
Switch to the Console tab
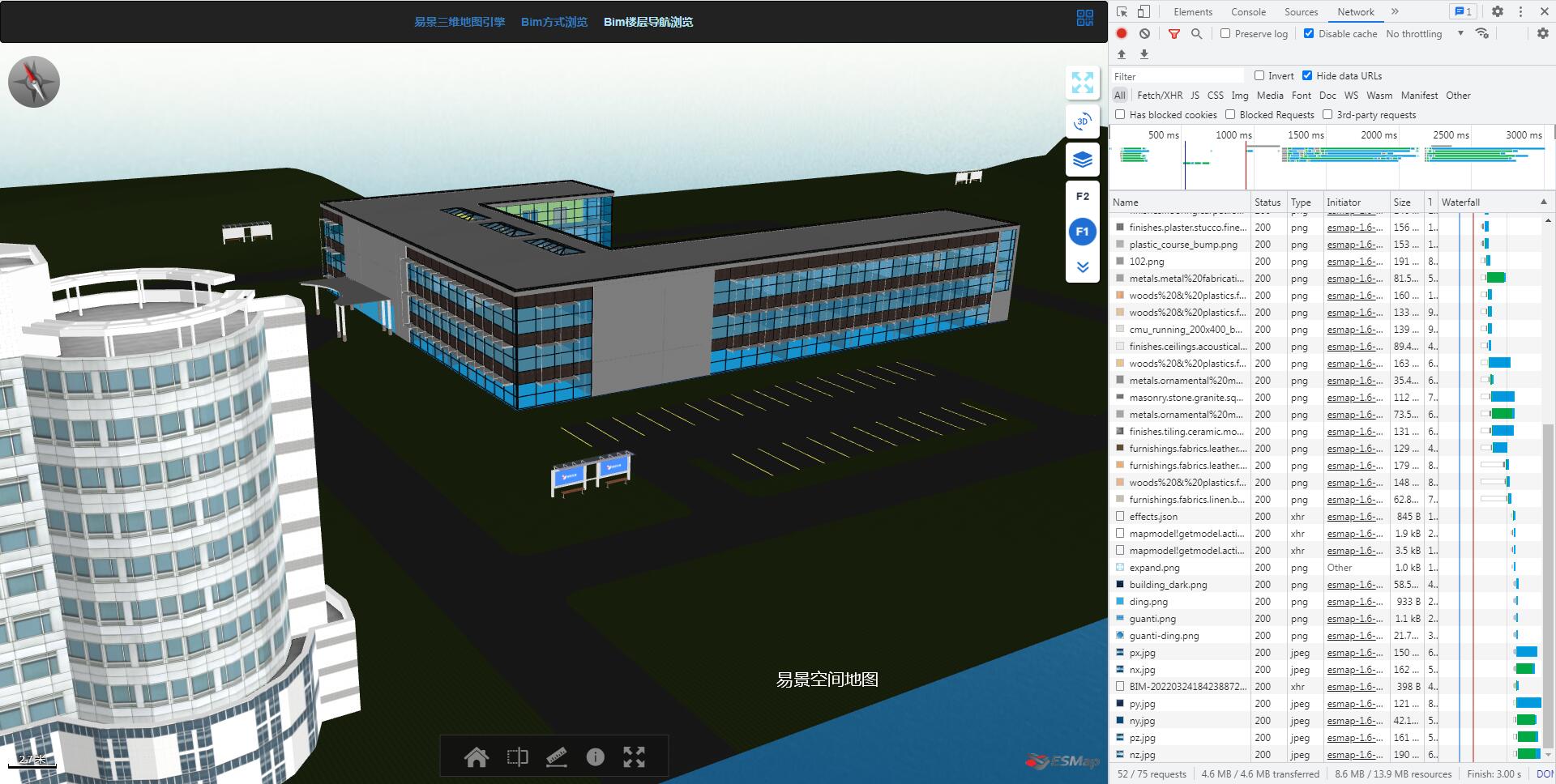[1248, 11]
